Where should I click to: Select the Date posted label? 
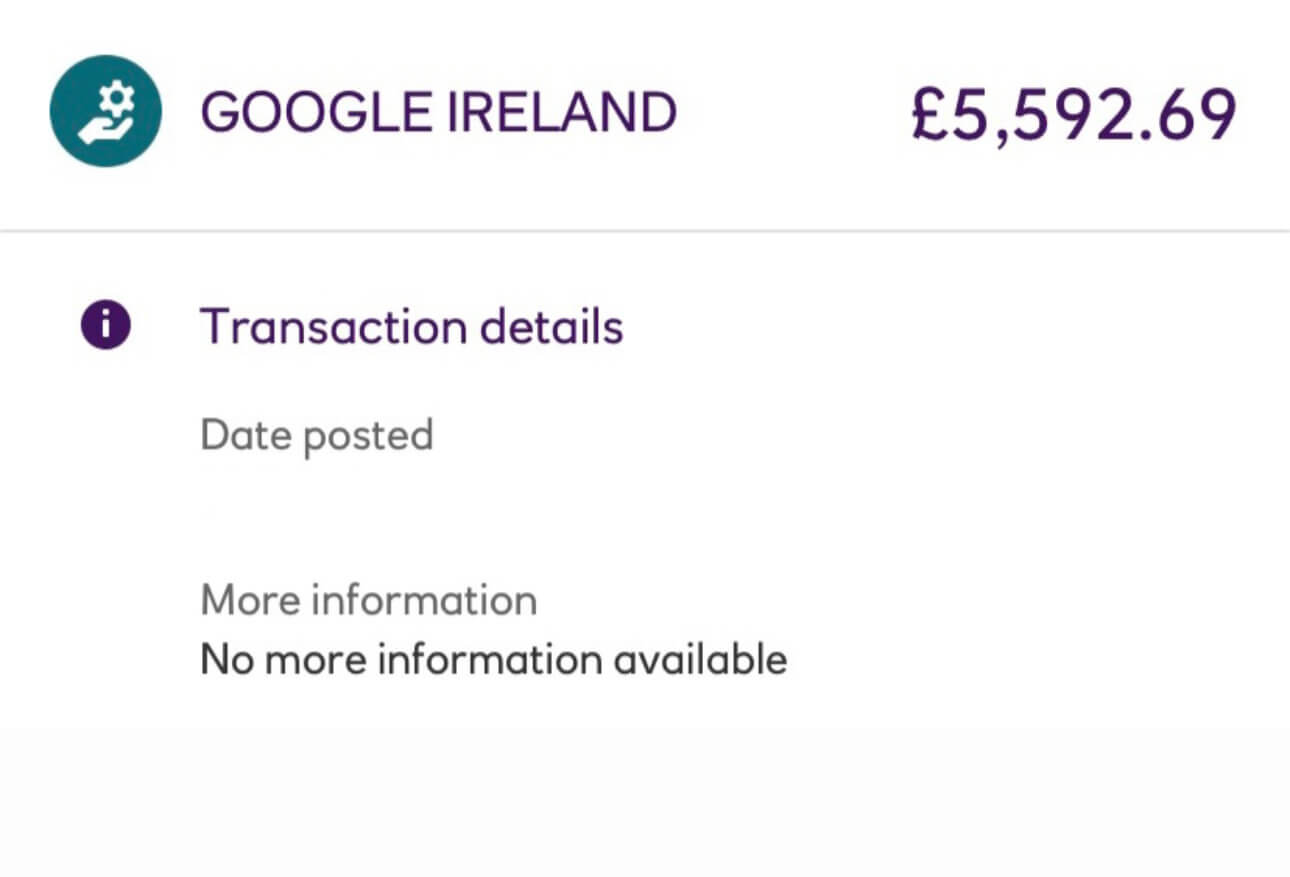pos(316,435)
